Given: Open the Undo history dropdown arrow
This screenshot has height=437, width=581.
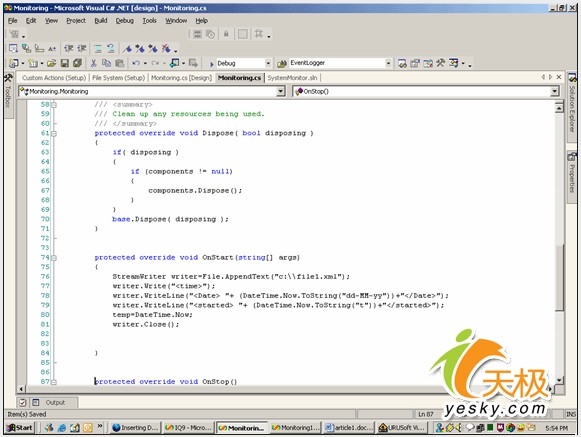Looking at the screenshot, I should tap(145, 63).
